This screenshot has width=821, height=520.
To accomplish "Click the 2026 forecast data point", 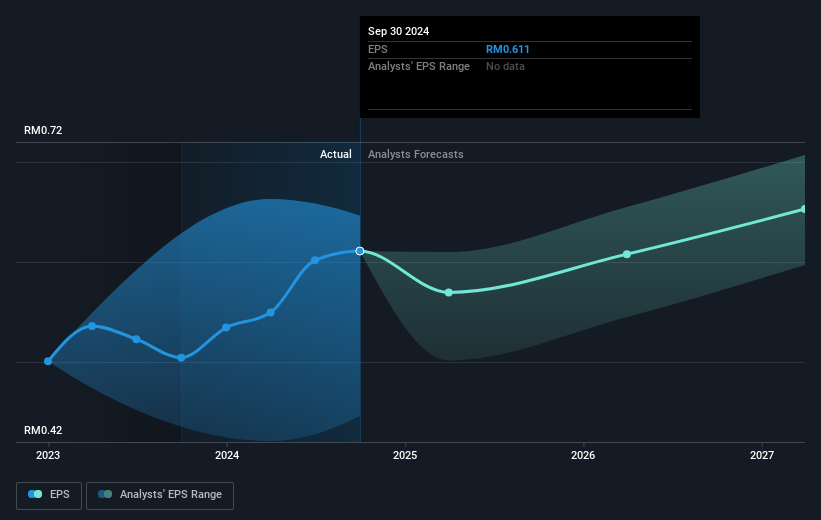I will click(x=627, y=255).
